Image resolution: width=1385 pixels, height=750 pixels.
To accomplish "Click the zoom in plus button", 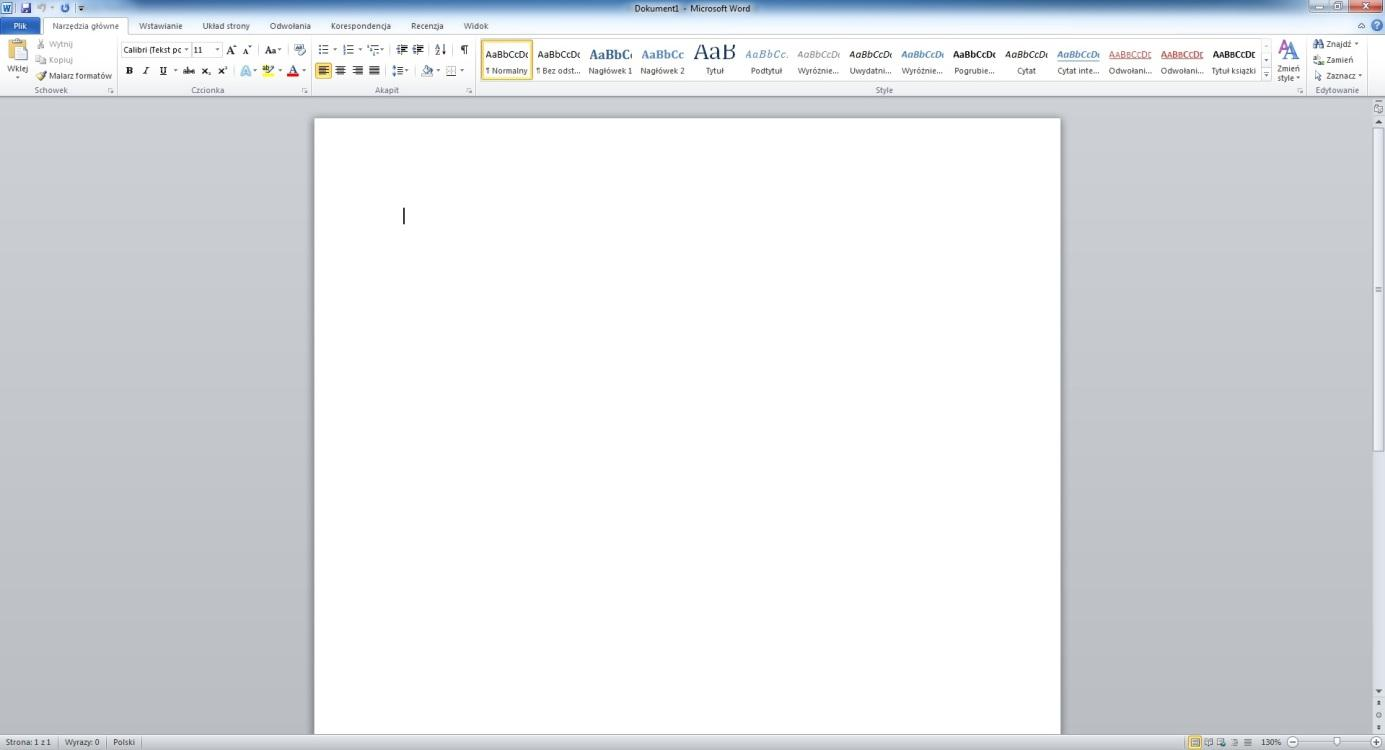I will coord(1376,742).
